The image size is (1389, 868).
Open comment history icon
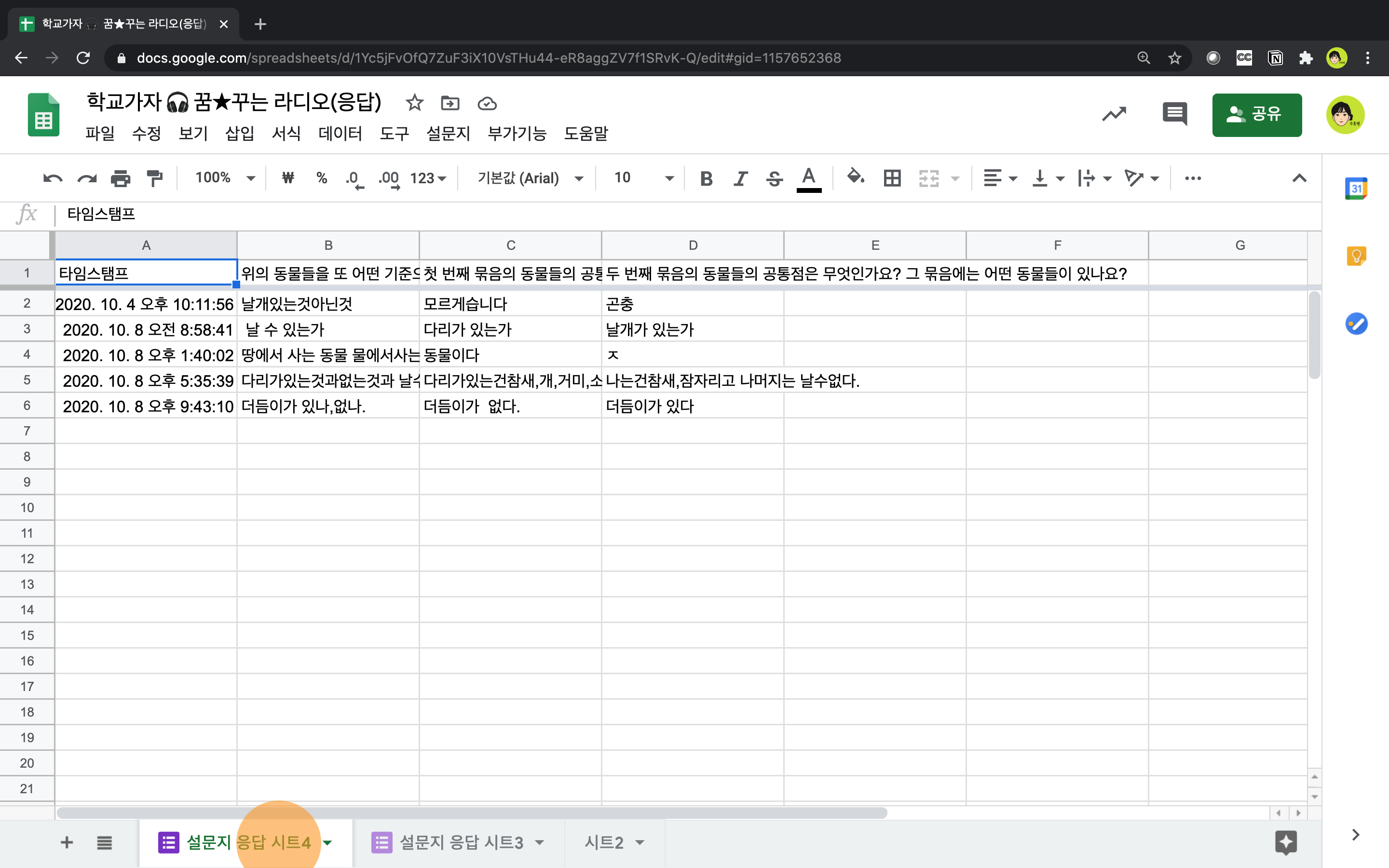[1174, 114]
